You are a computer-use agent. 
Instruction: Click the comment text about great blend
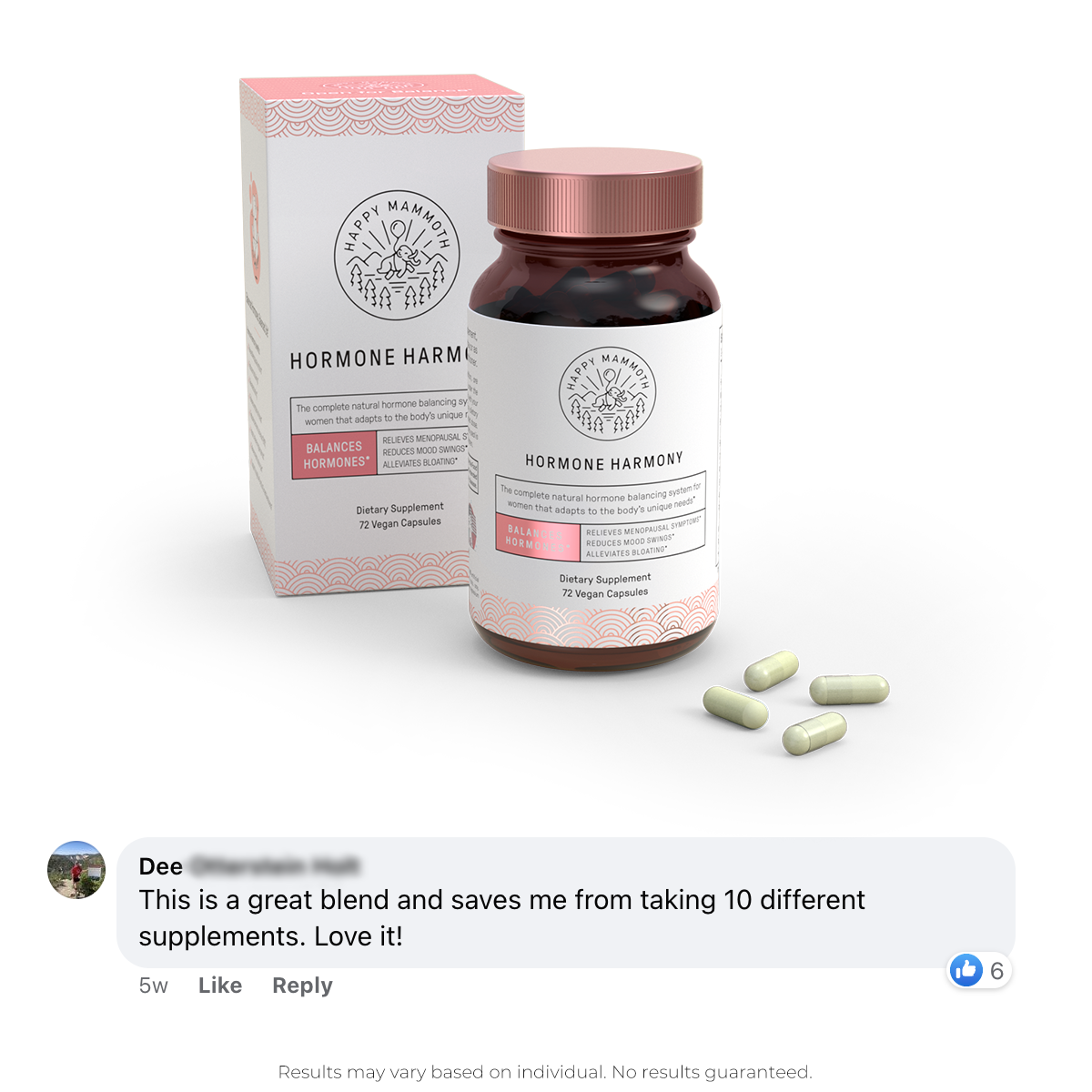[501, 917]
